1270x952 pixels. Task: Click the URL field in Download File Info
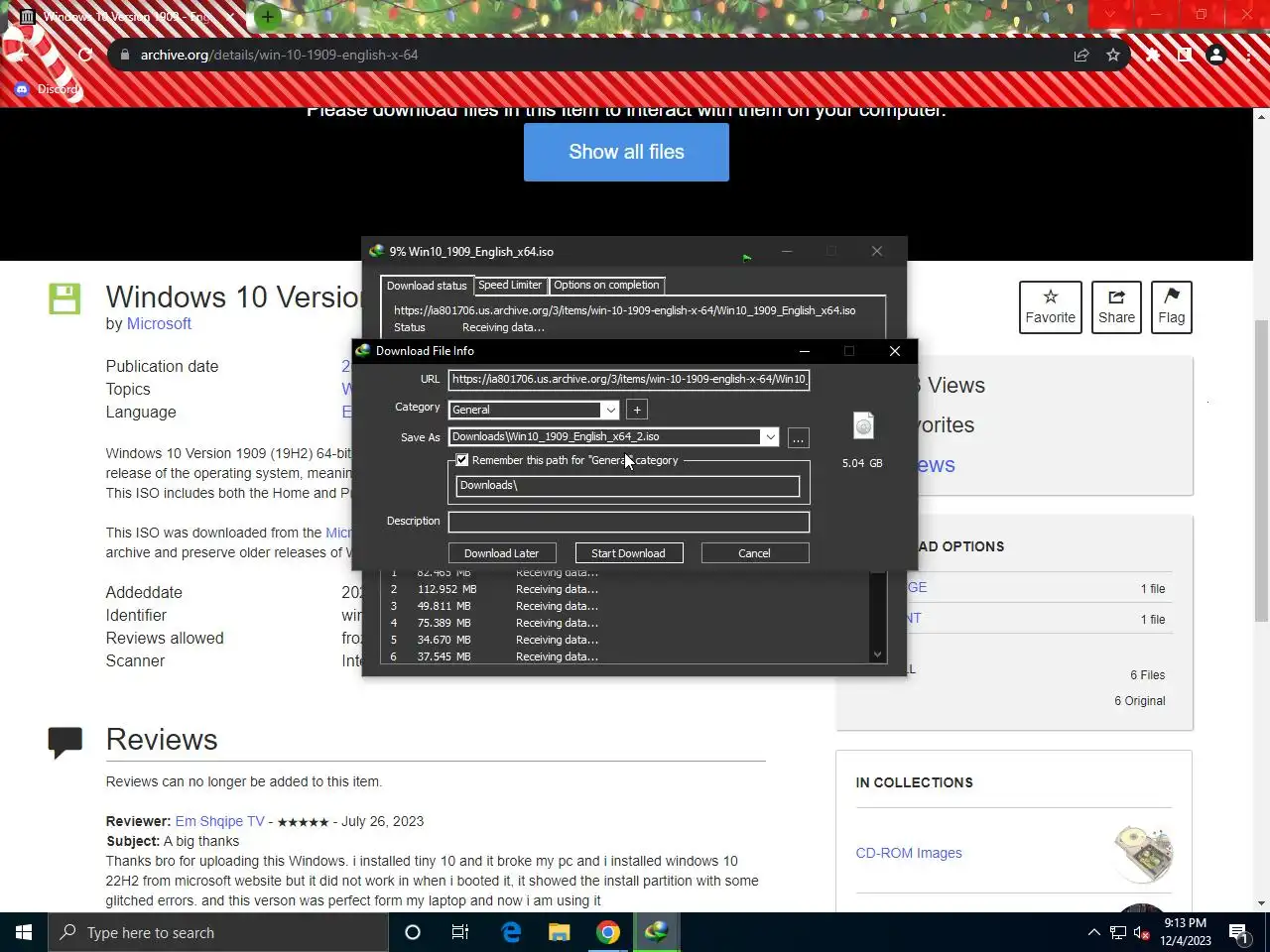(x=629, y=379)
